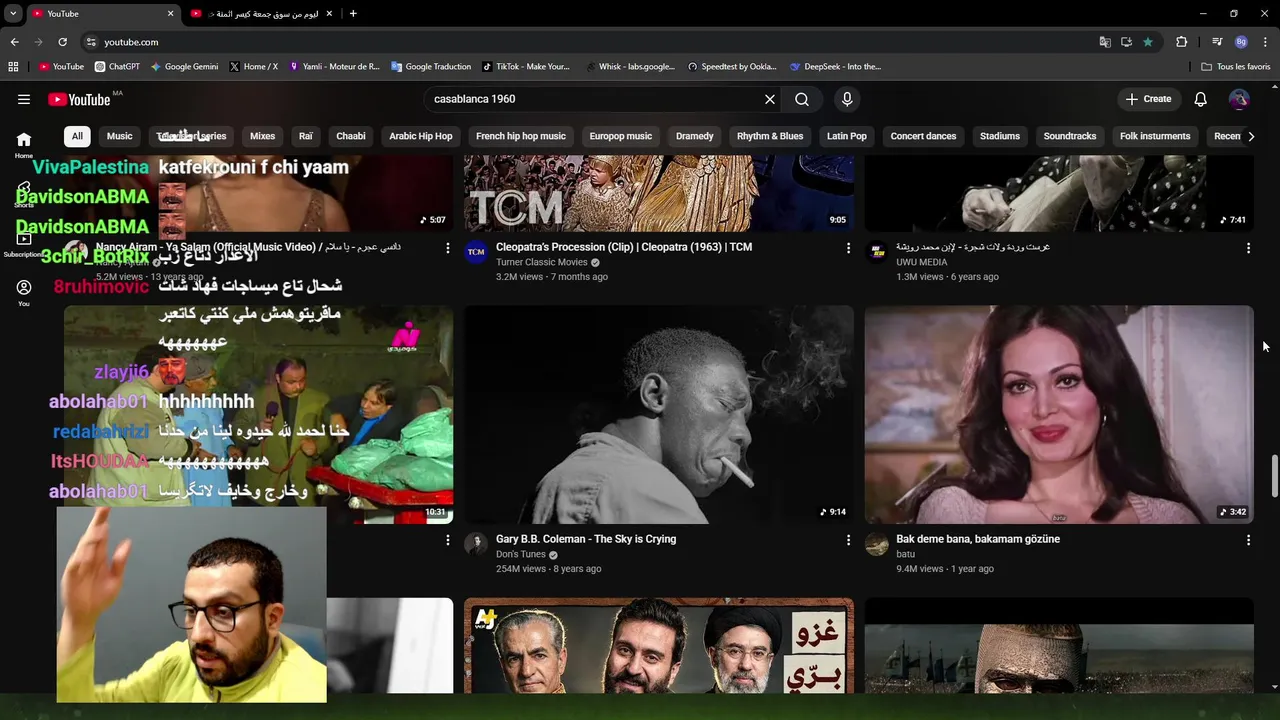Play the Cleopatra TCM thumbnail
The height and width of the screenshot is (720, 1280).
(659, 193)
